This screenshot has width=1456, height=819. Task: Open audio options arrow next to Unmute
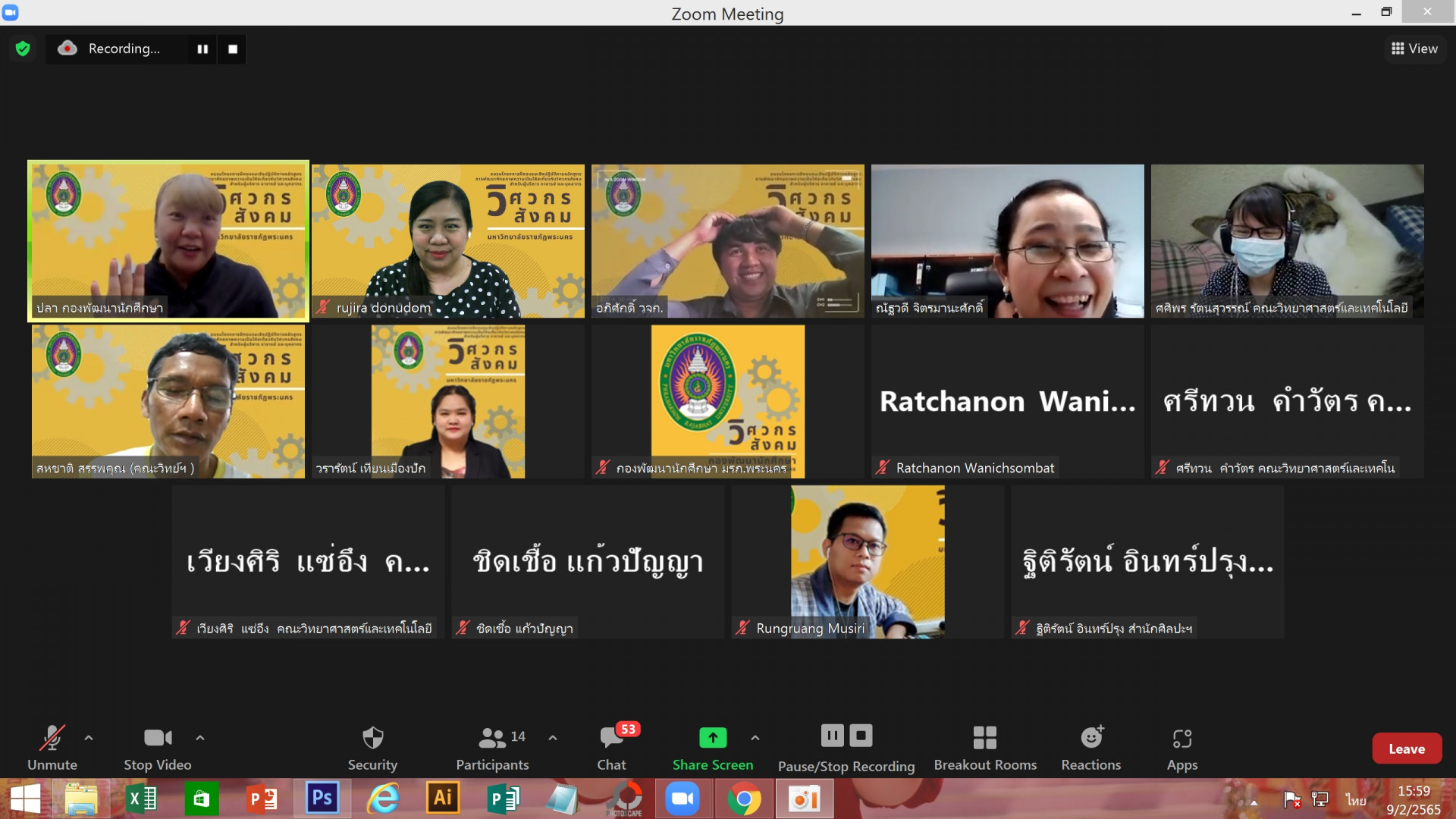tap(89, 737)
